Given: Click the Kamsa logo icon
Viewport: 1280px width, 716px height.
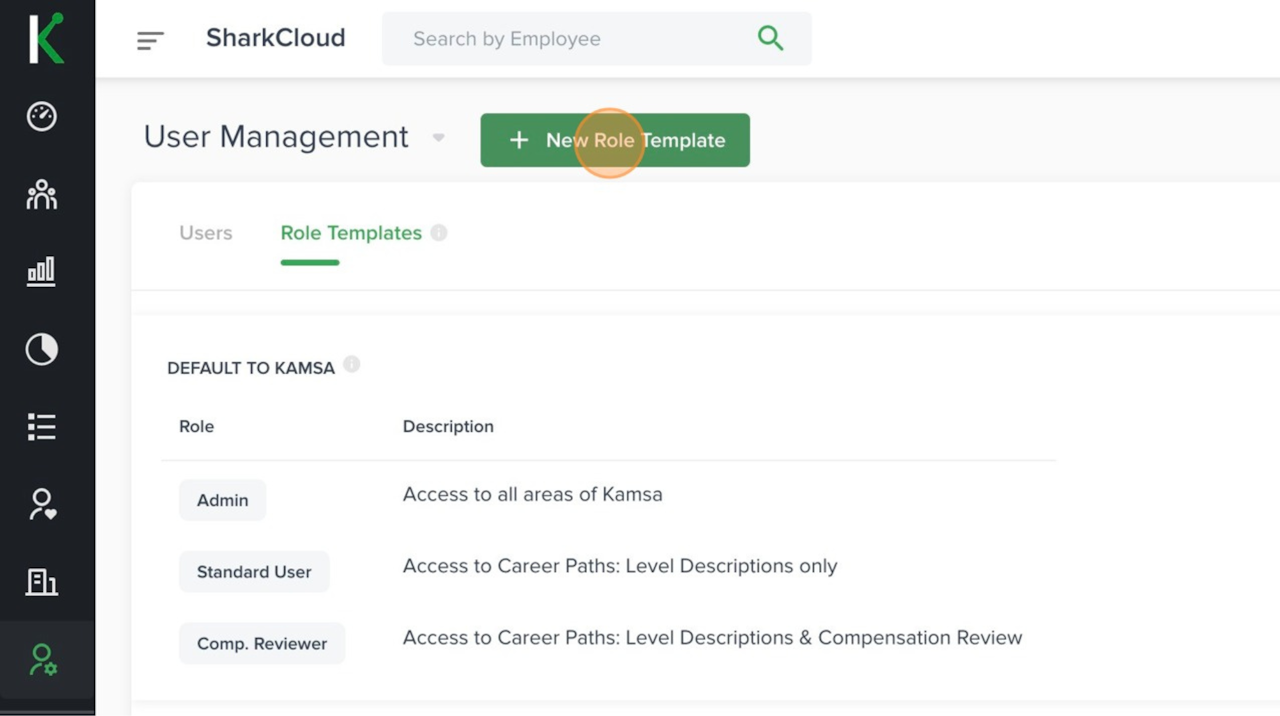Looking at the screenshot, I should [46, 38].
